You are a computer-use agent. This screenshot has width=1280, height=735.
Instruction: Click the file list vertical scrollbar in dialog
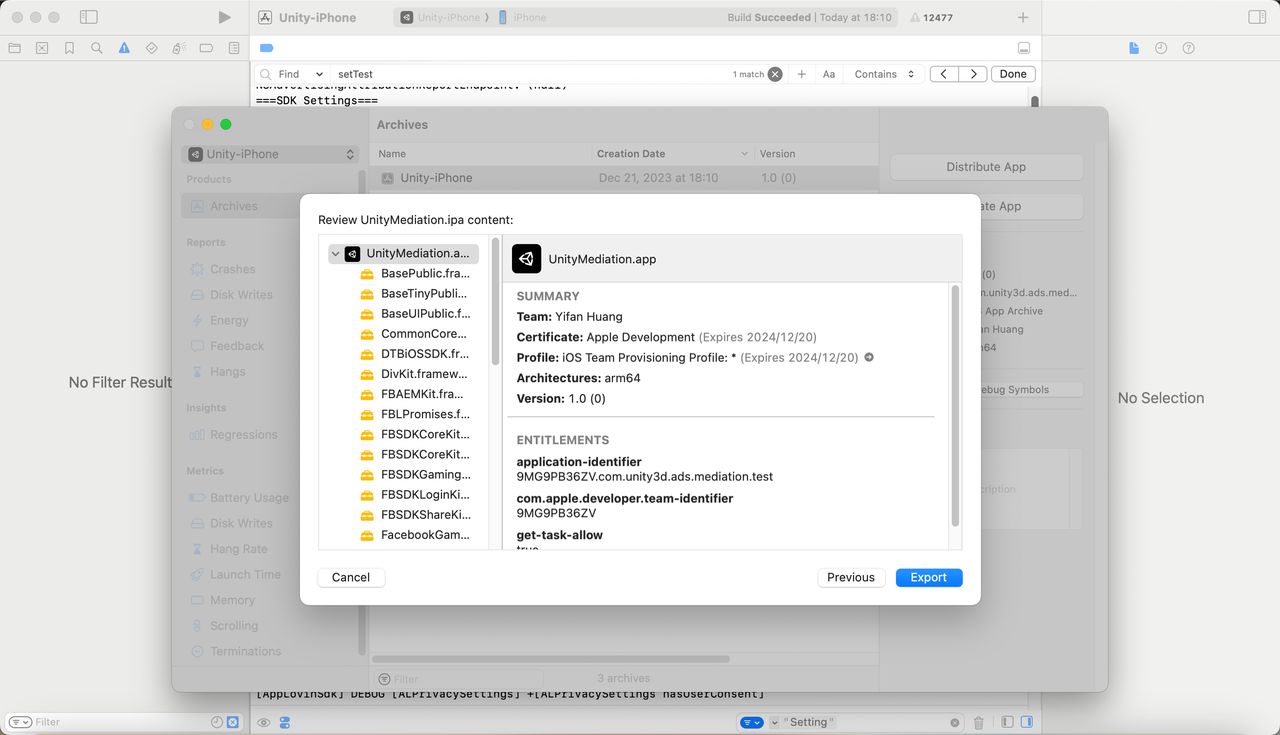(495, 300)
